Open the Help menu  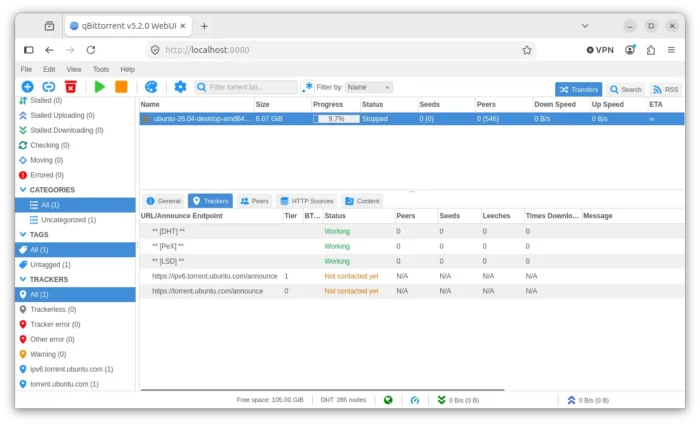click(127, 69)
